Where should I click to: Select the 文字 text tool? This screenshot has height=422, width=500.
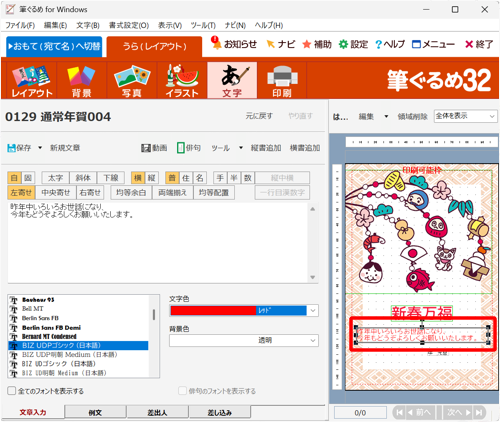(232, 80)
